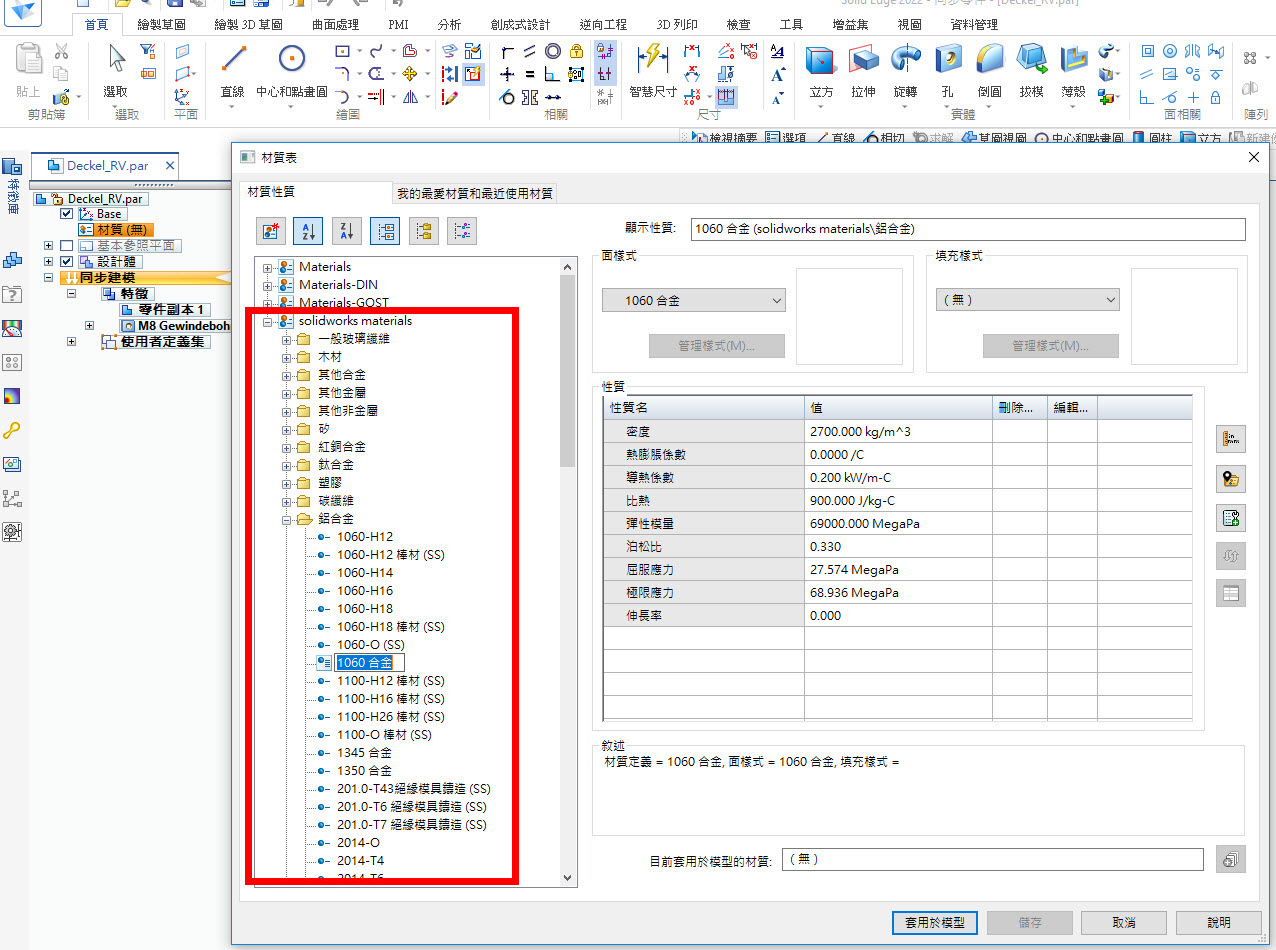
Task: Click the gear icon in left sidebar
Action: (x=12, y=532)
